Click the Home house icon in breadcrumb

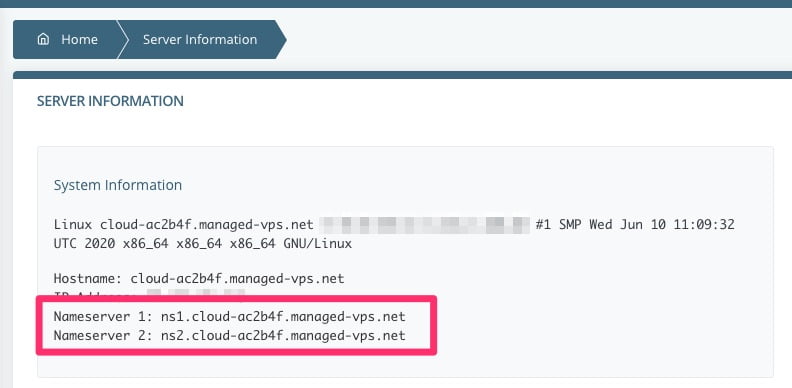click(43, 39)
